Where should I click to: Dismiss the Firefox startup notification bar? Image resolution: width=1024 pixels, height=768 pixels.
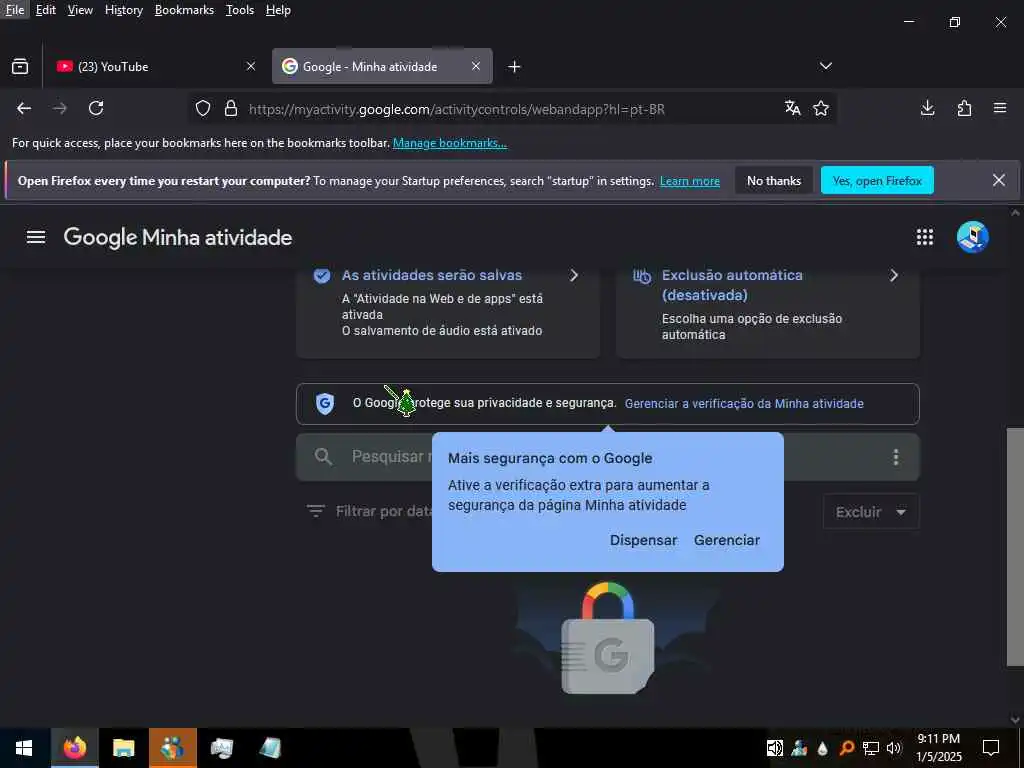click(999, 180)
